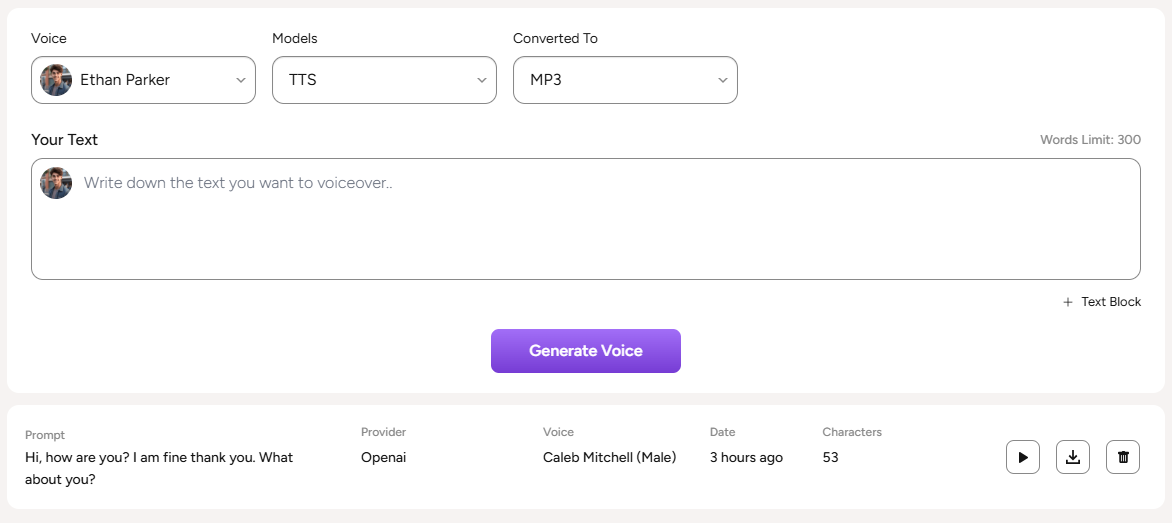Image resolution: width=1172 pixels, height=523 pixels.
Task: Click the 'Your Text' heading
Action: coord(64,140)
